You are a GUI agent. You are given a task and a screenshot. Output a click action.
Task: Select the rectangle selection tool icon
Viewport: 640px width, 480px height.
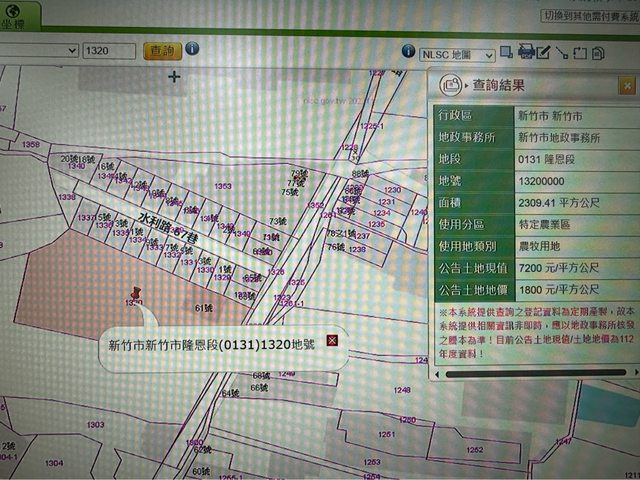[507, 52]
